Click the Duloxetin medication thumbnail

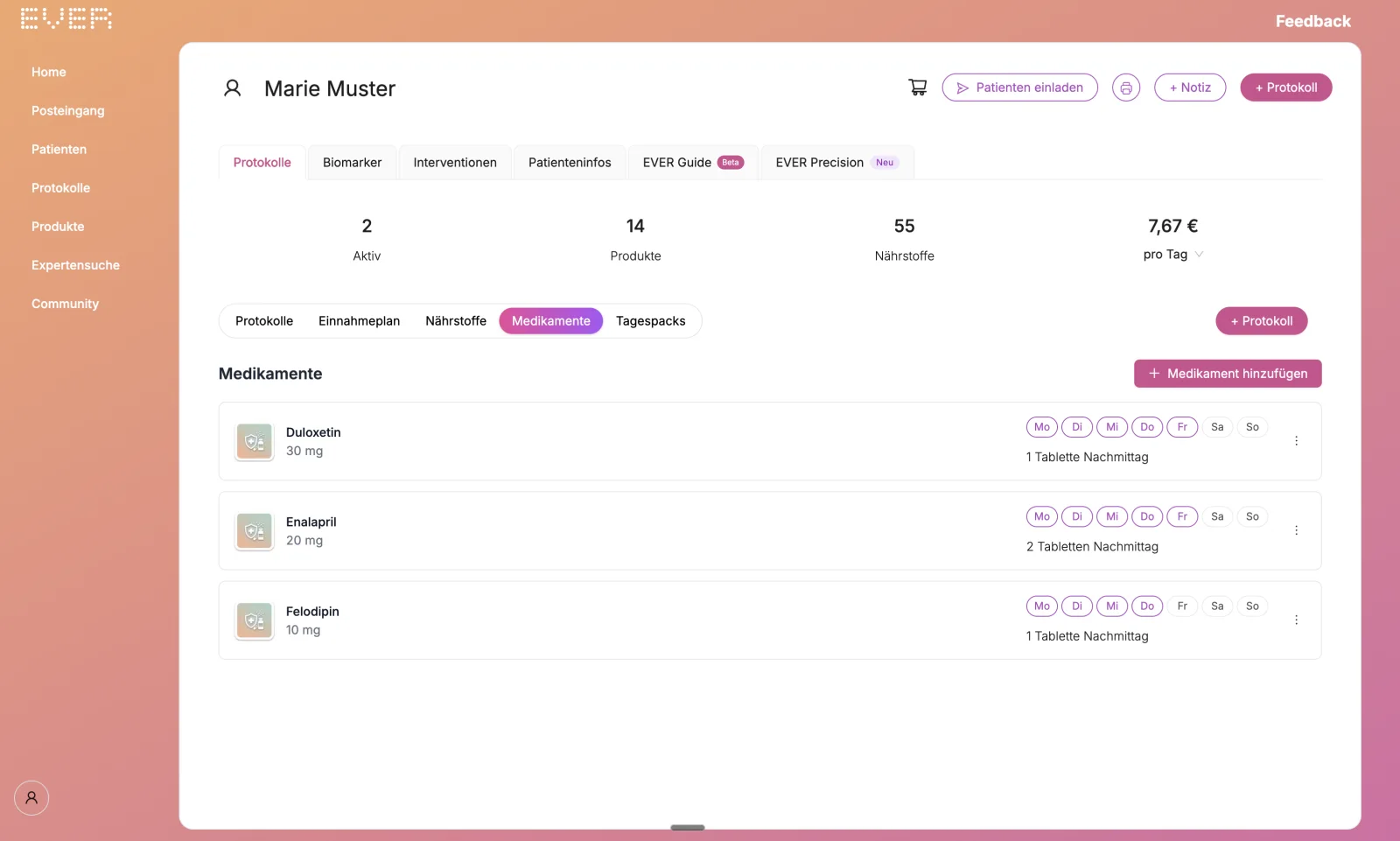point(255,442)
